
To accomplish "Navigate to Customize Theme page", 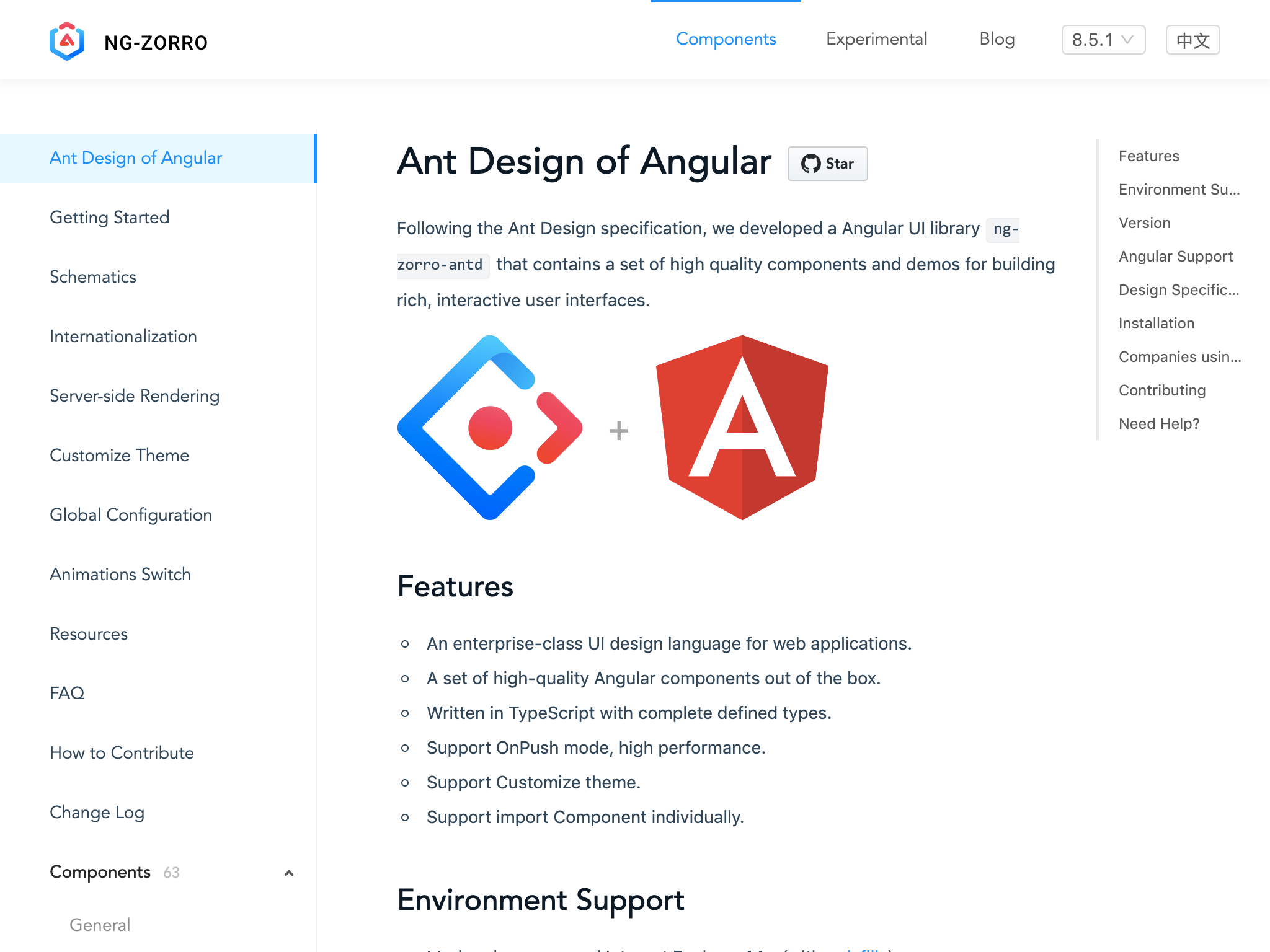I will pos(119,456).
